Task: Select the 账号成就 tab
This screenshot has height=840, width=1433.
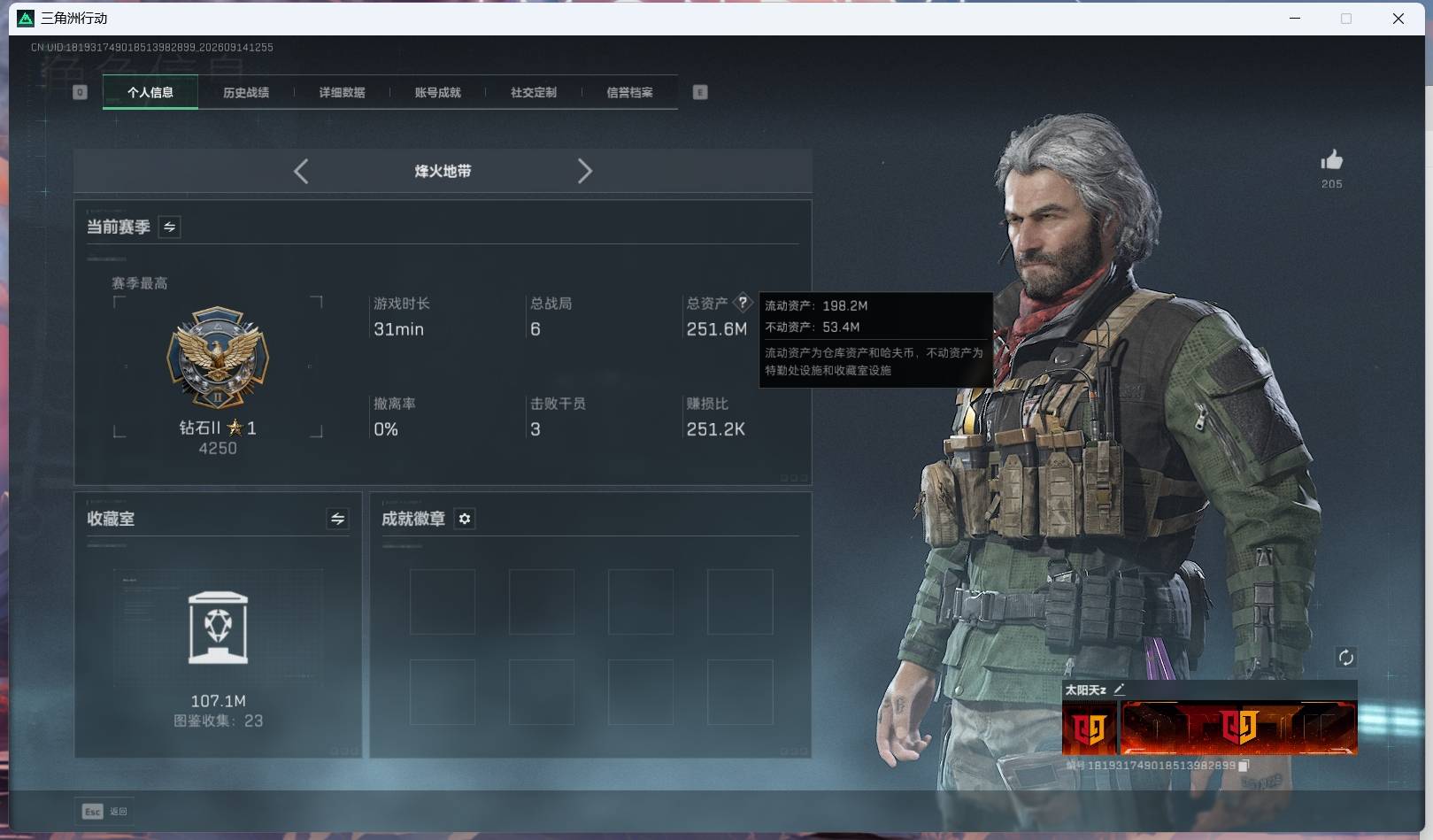Action: [437, 92]
